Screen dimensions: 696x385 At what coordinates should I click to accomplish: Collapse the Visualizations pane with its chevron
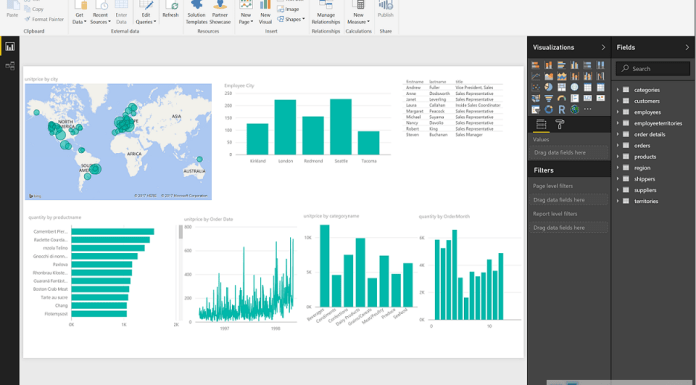click(603, 47)
